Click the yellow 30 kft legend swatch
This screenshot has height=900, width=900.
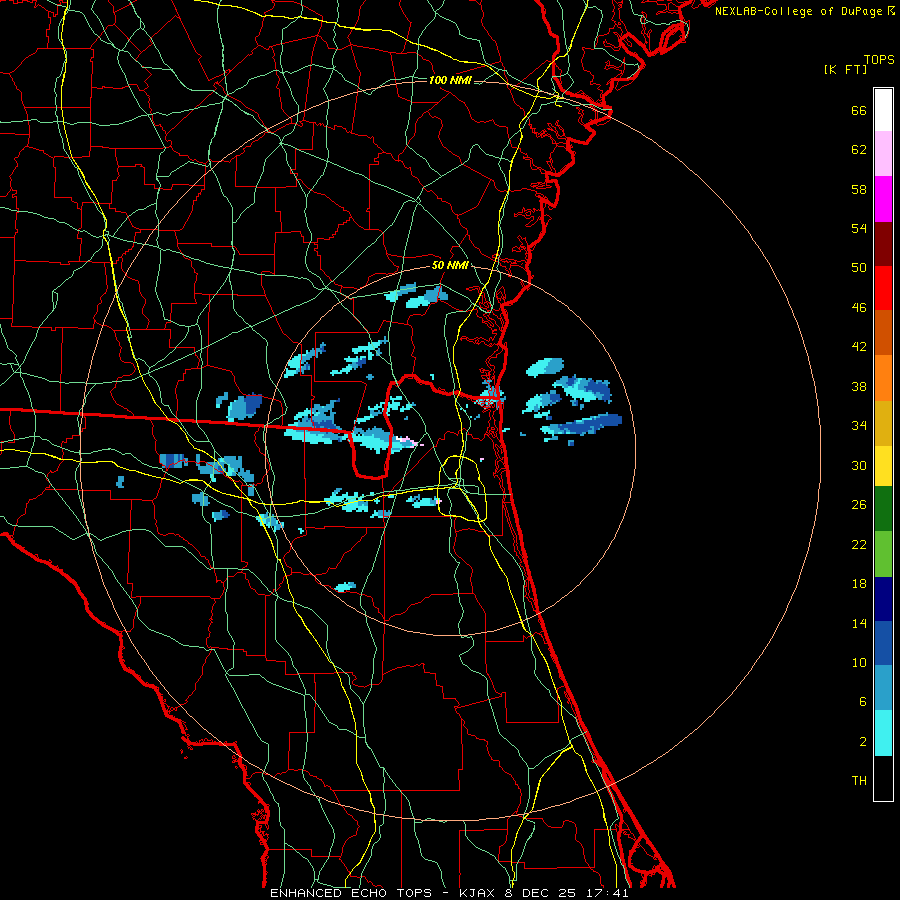(883, 466)
